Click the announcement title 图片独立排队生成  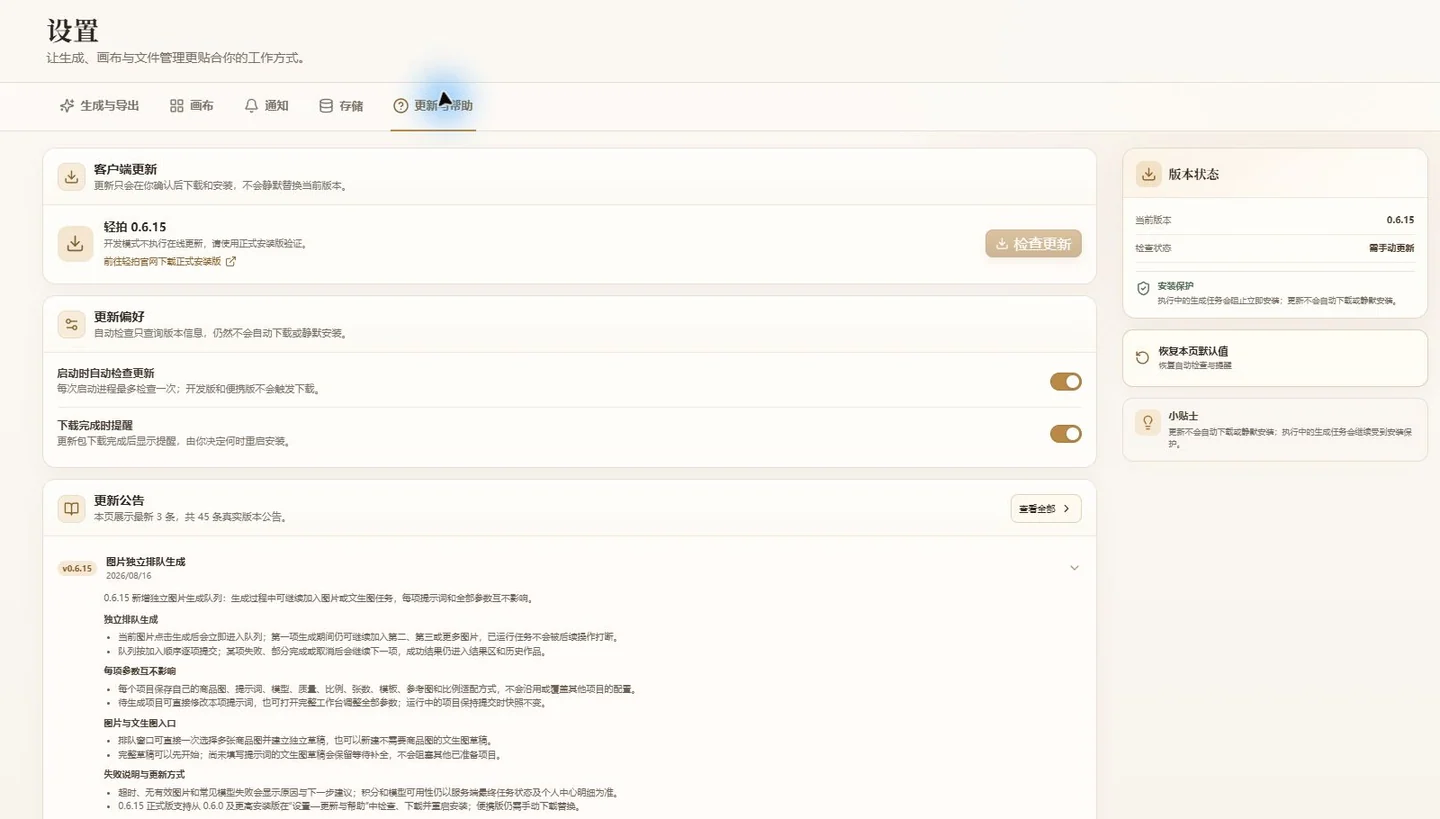coord(145,562)
